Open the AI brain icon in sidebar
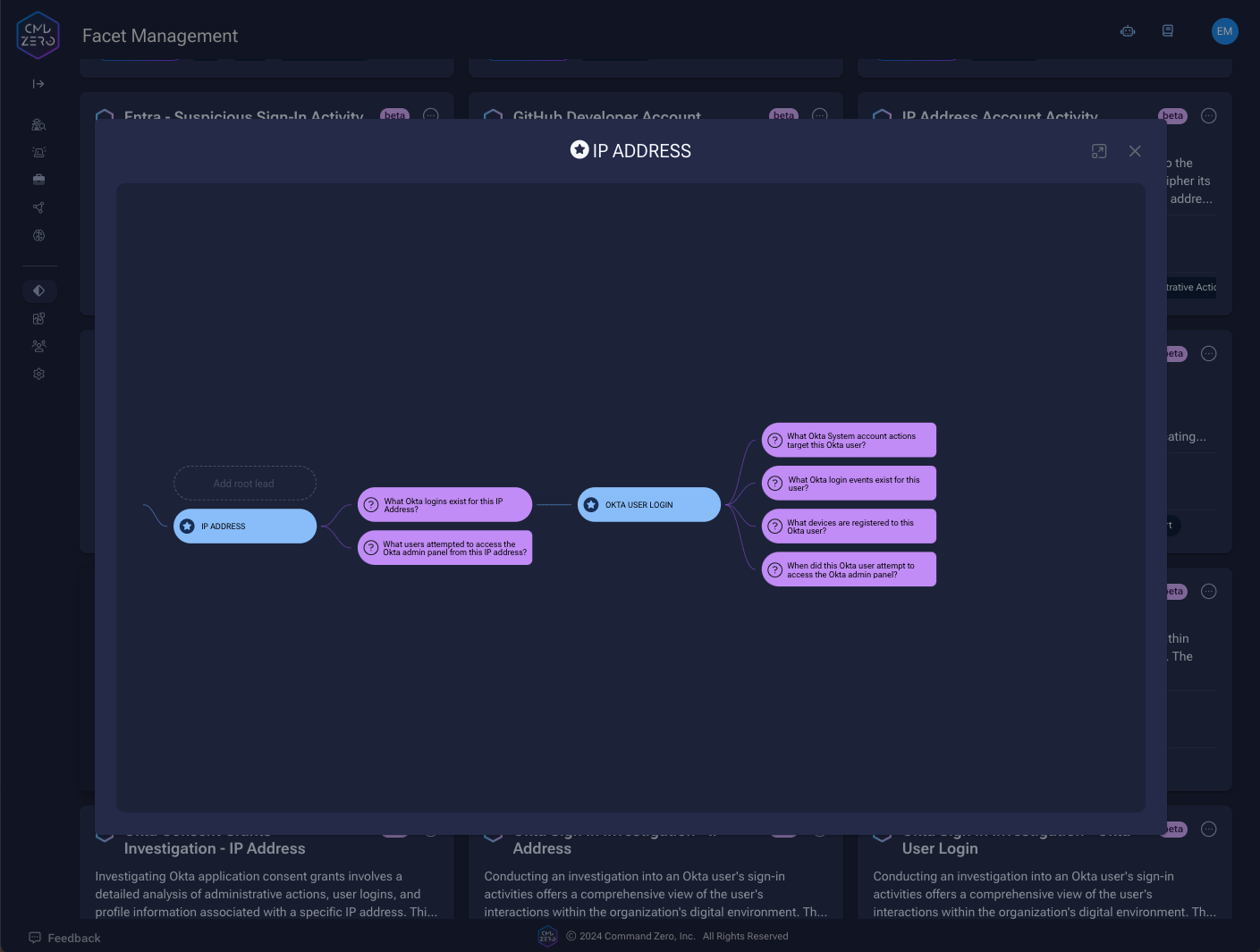Image resolution: width=1260 pixels, height=952 pixels. tap(38, 235)
